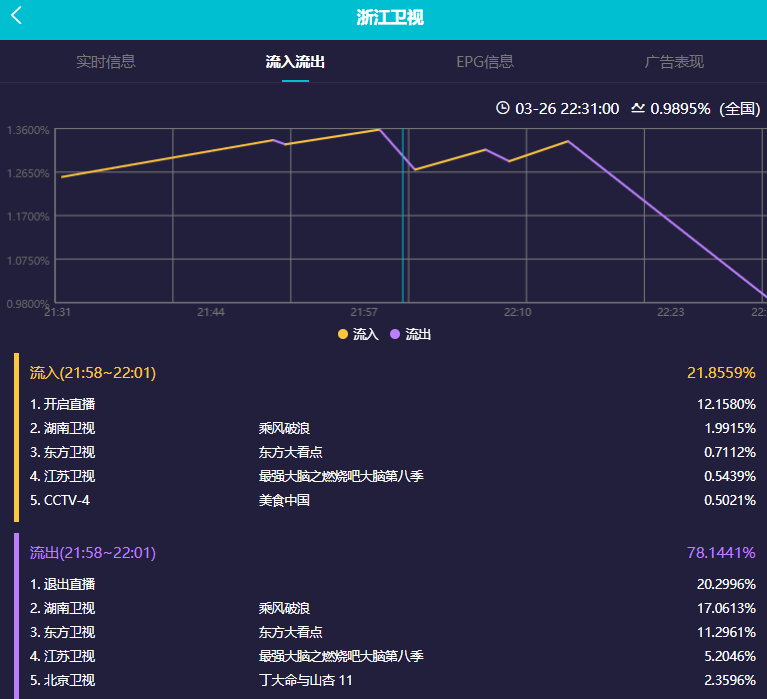Click the total outflow value 78.1441%

coord(721,553)
